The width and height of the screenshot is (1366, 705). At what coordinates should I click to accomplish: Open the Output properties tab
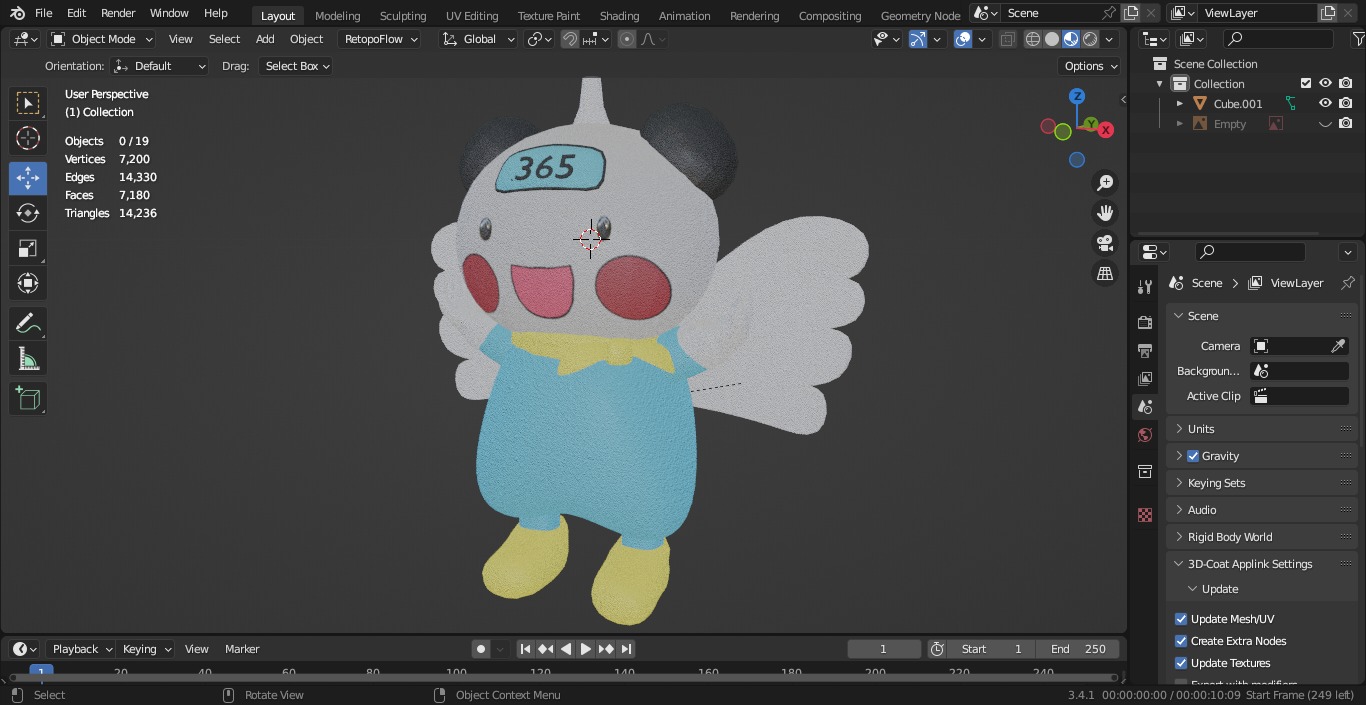pos(1145,351)
